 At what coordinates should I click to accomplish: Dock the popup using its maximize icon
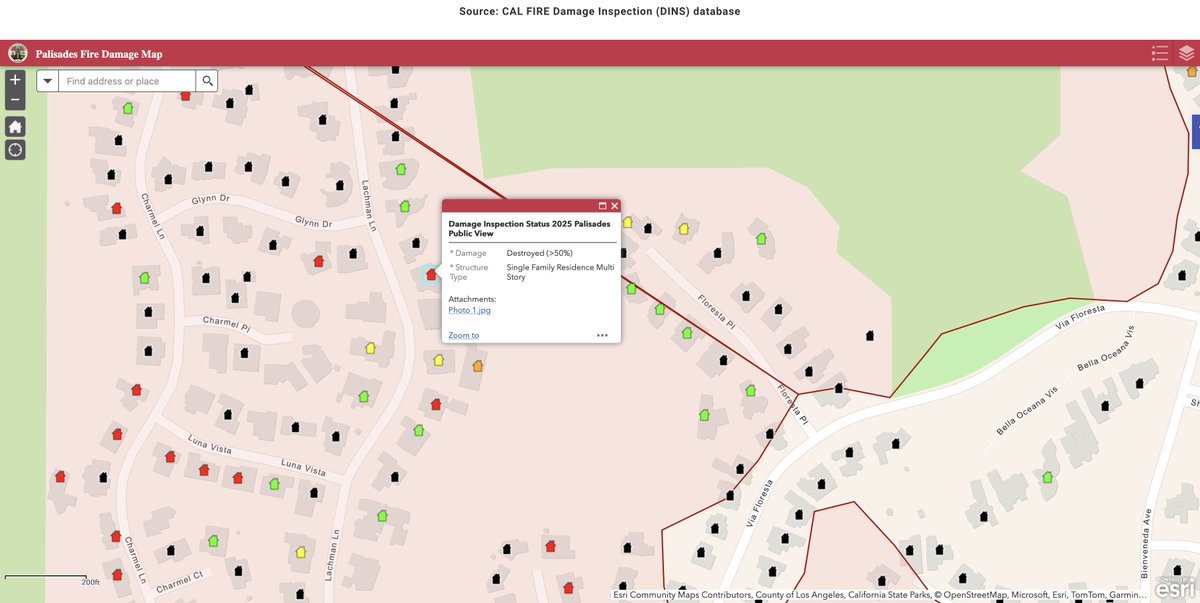602,205
